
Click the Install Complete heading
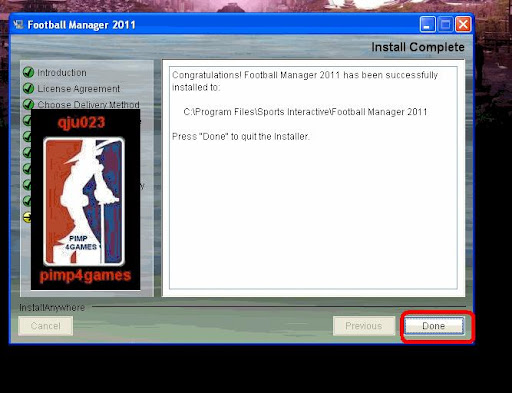tap(418, 47)
